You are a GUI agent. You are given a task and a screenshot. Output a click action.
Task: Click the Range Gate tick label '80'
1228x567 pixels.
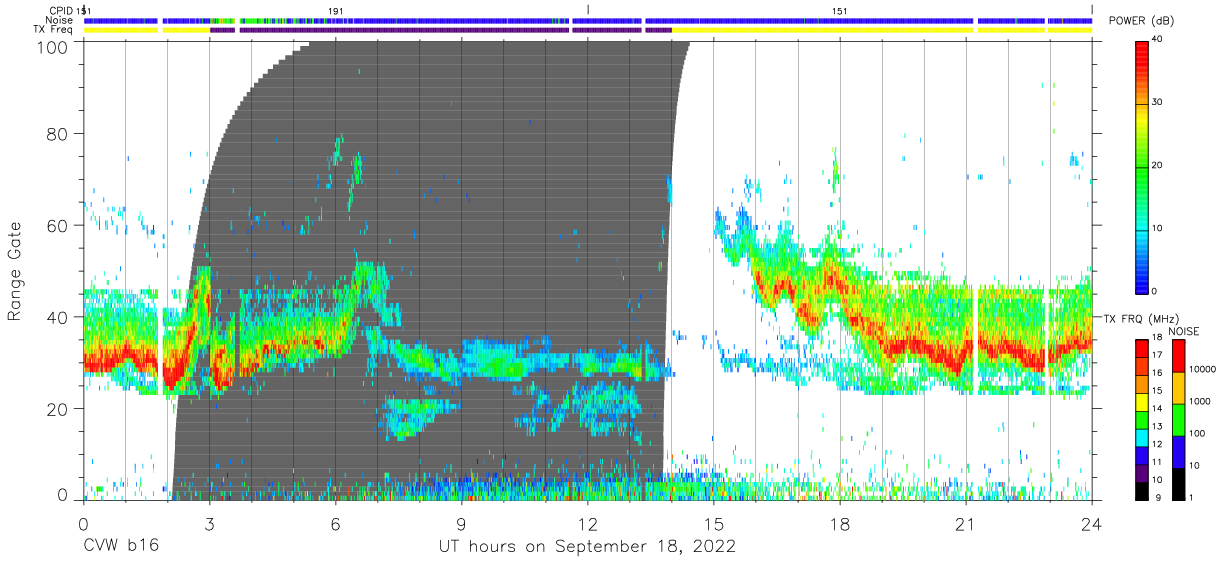click(x=57, y=134)
